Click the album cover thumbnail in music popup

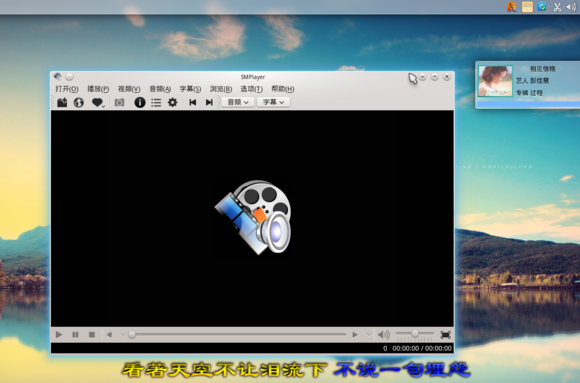coord(495,81)
